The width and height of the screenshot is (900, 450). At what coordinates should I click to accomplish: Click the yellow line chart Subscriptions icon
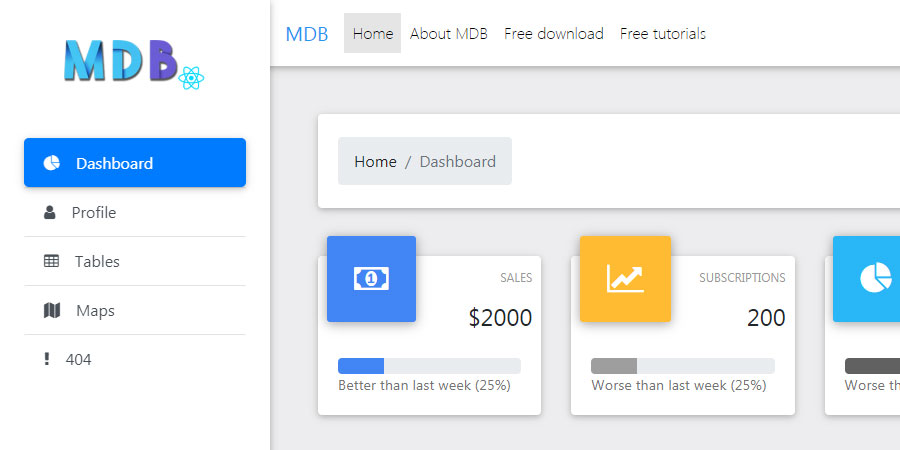[625, 279]
